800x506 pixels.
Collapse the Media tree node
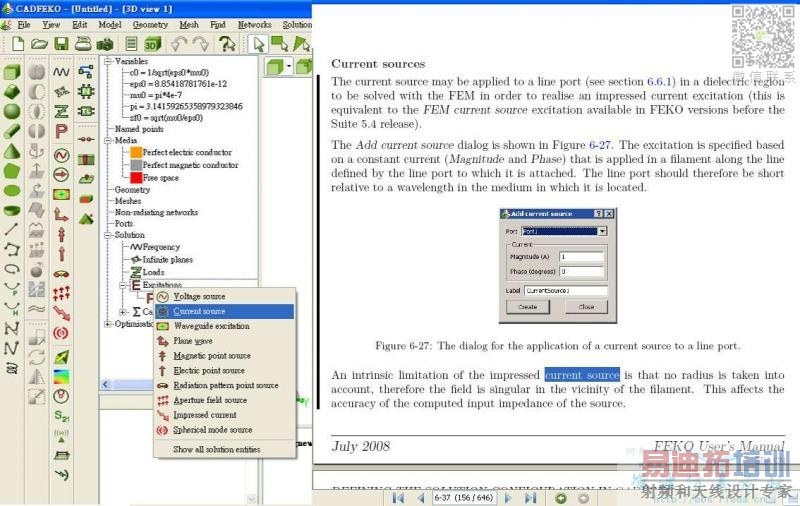[108, 140]
